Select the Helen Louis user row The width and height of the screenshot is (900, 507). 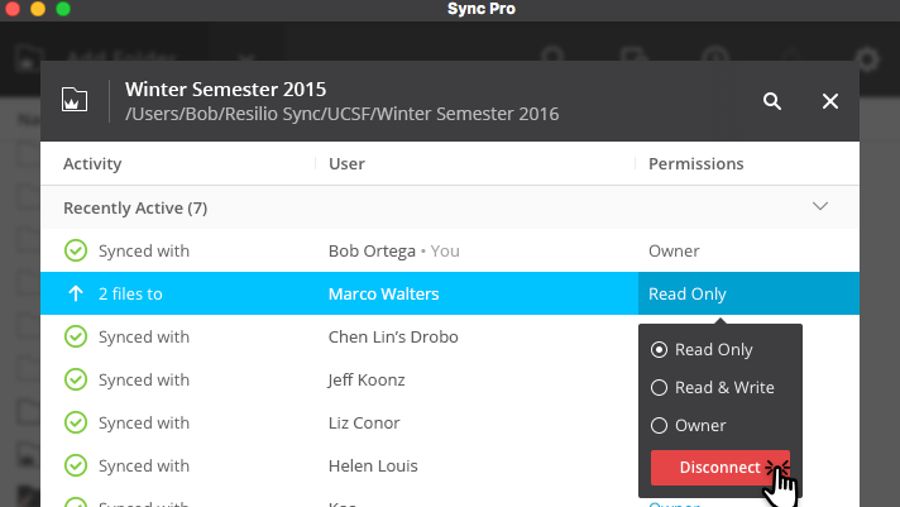[x=373, y=466]
